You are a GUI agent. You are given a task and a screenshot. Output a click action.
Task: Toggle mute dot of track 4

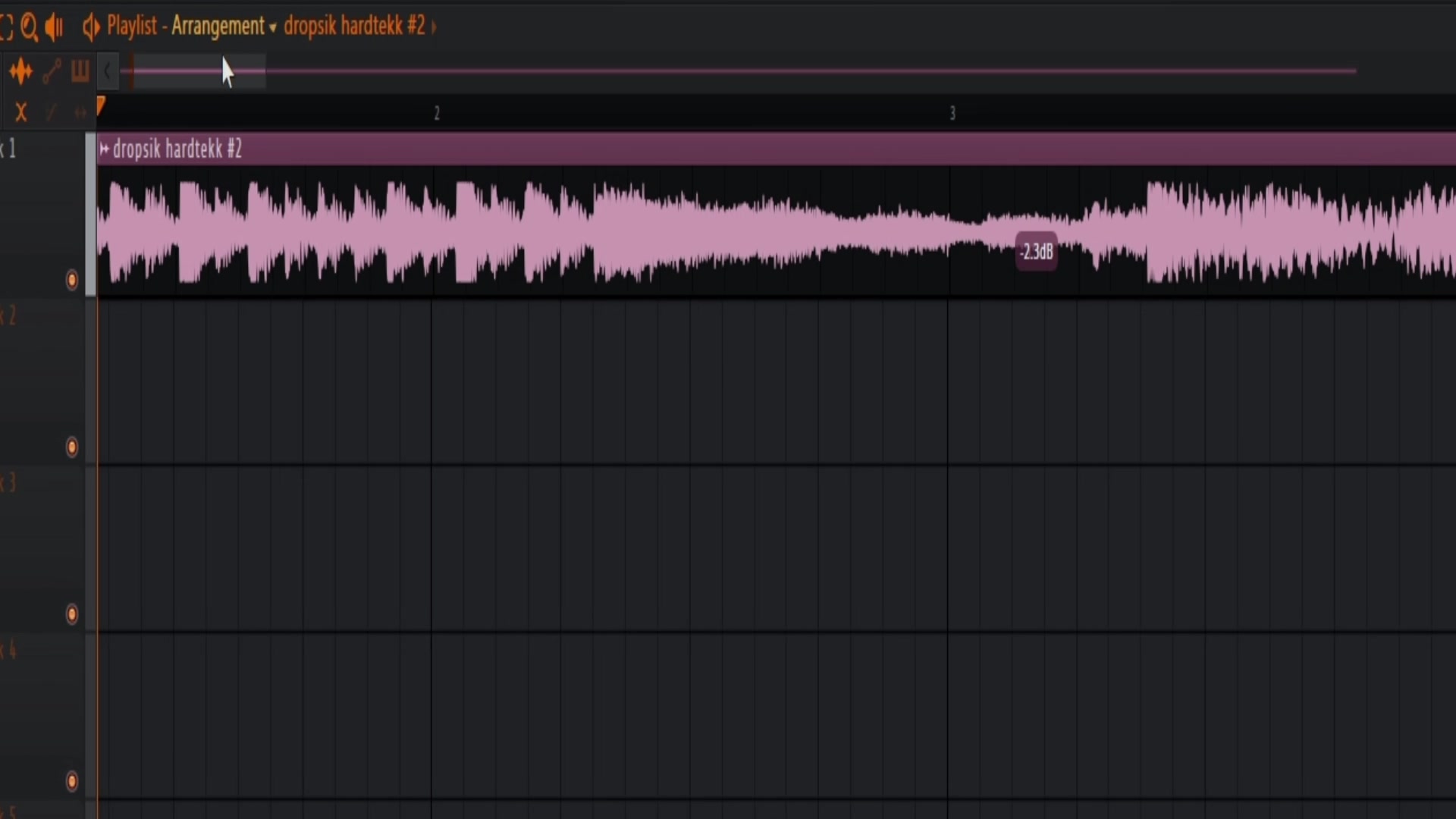pyautogui.click(x=72, y=781)
